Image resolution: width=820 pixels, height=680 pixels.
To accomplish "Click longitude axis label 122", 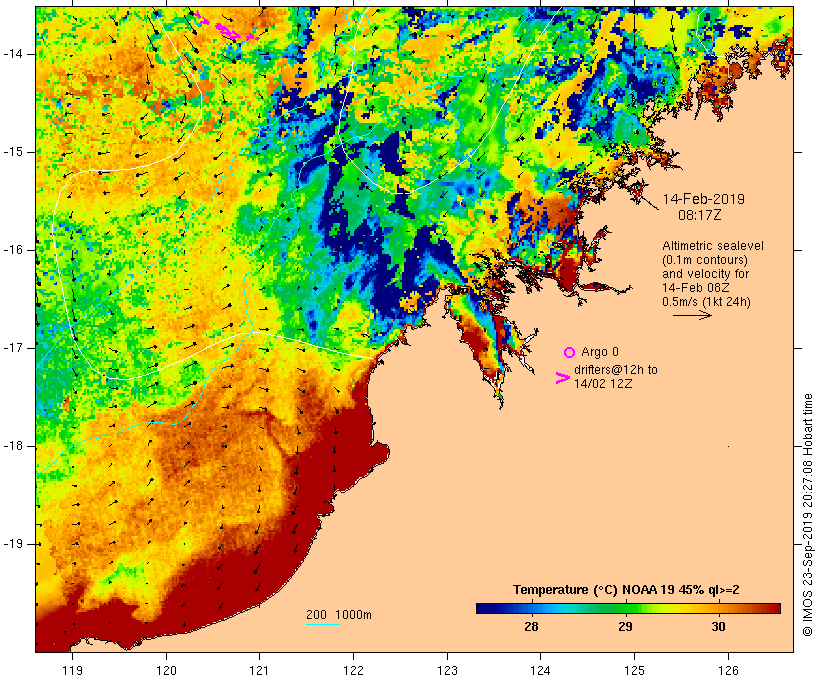I will [354, 670].
